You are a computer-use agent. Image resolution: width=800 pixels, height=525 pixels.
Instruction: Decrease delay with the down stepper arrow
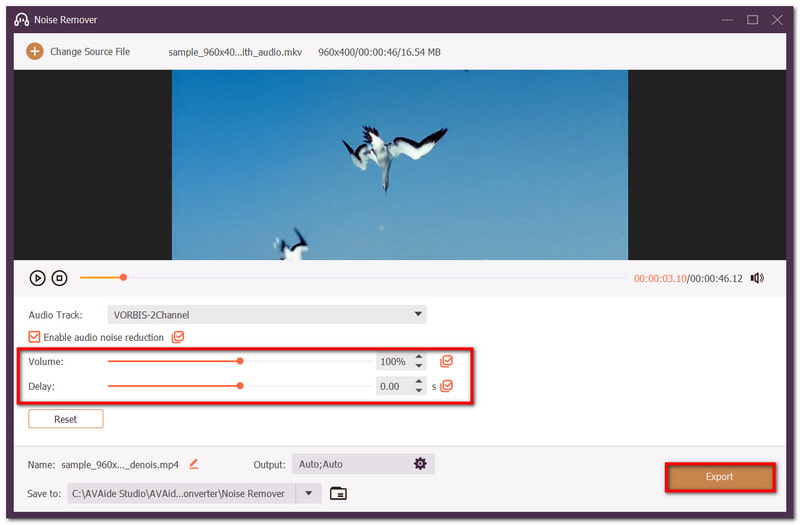click(x=419, y=390)
